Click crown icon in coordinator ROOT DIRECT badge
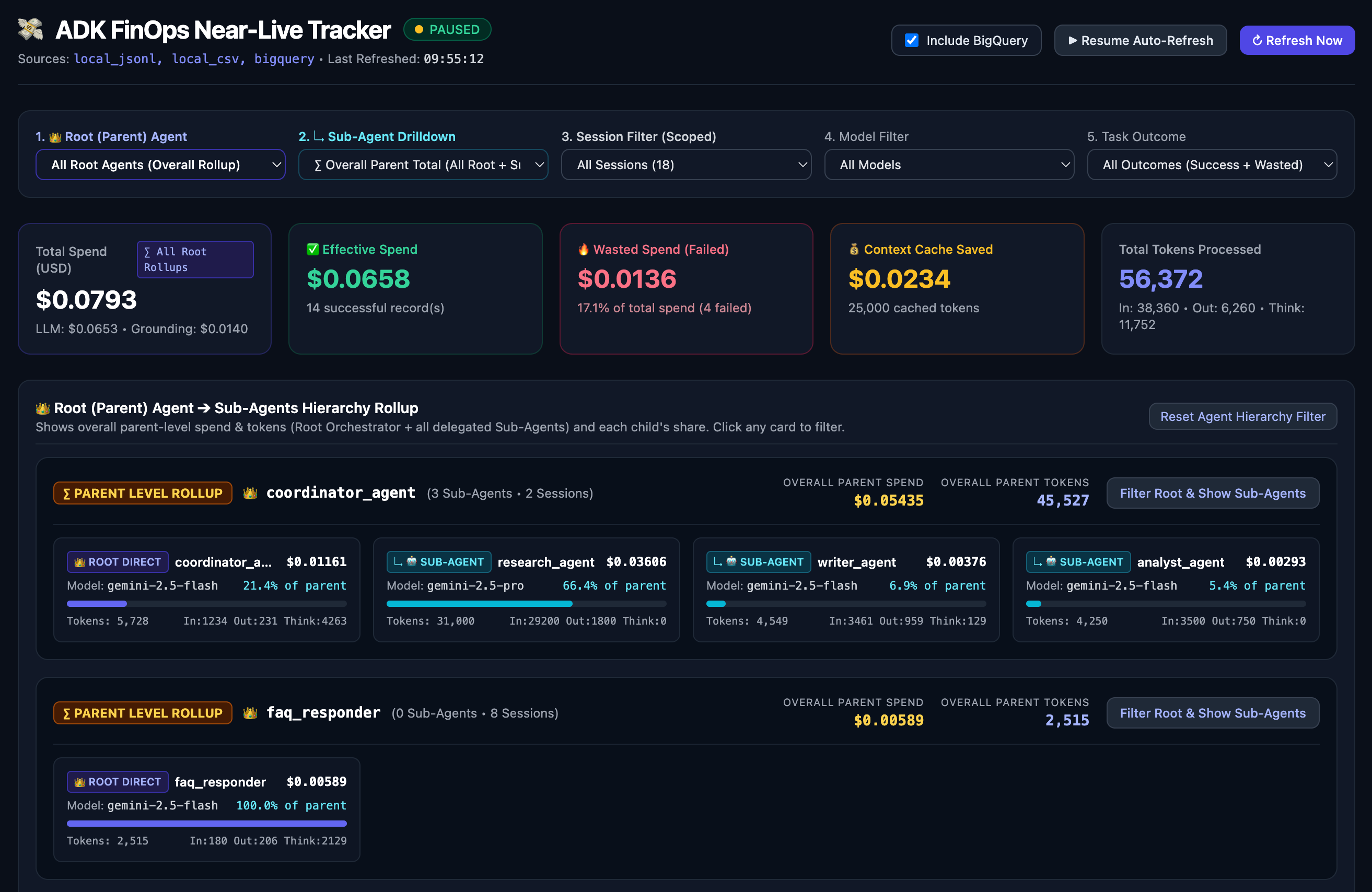 pyautogui.click(x=80, y=562)
